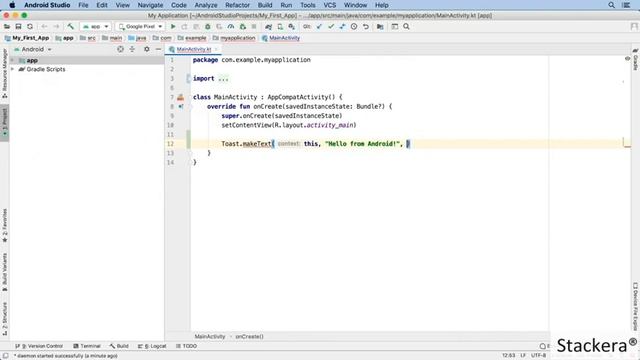Screen dimensions: 640x360
Task: Open the VCS menu
Action: click(x=329, y=5)
